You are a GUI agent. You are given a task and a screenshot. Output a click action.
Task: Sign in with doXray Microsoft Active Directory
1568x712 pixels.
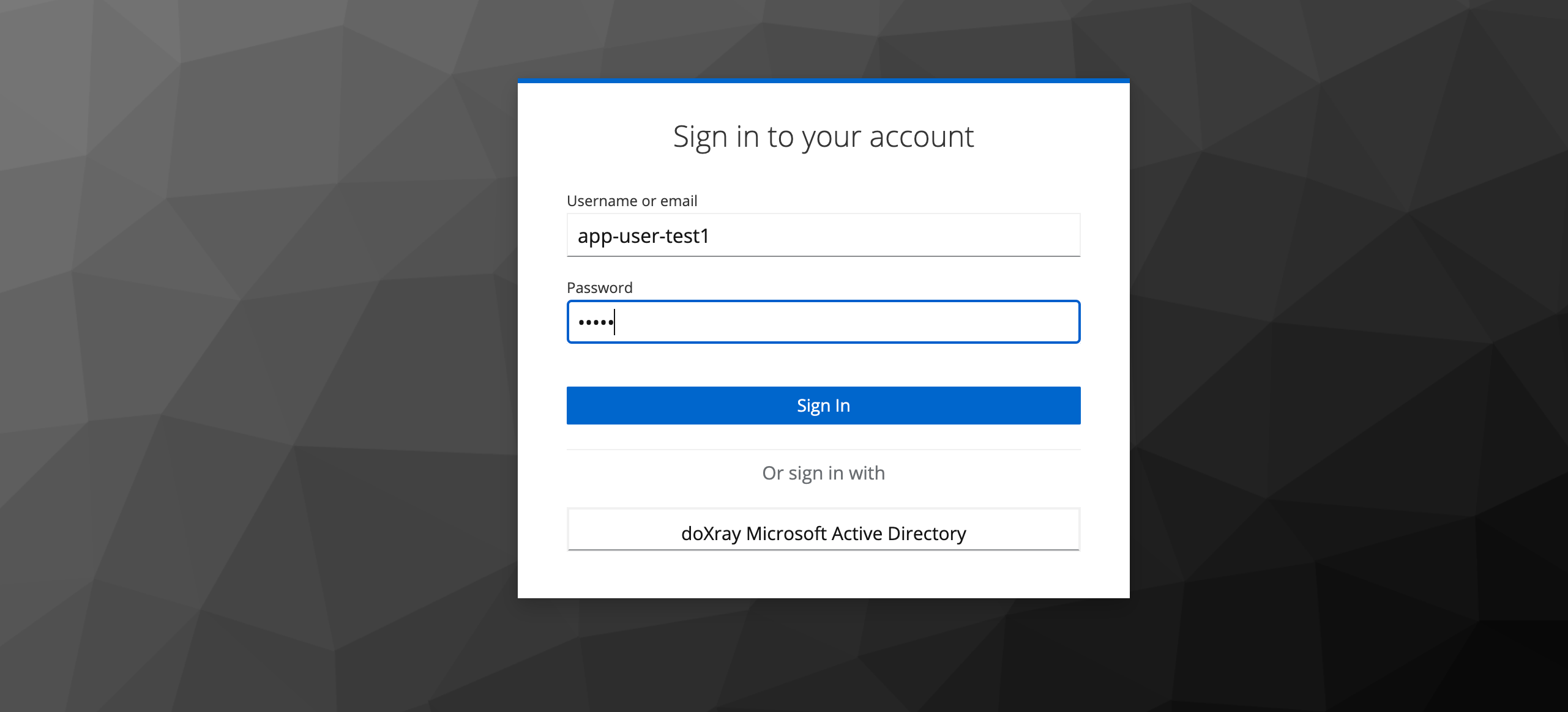pyautogui.click(x=823, y=530)
